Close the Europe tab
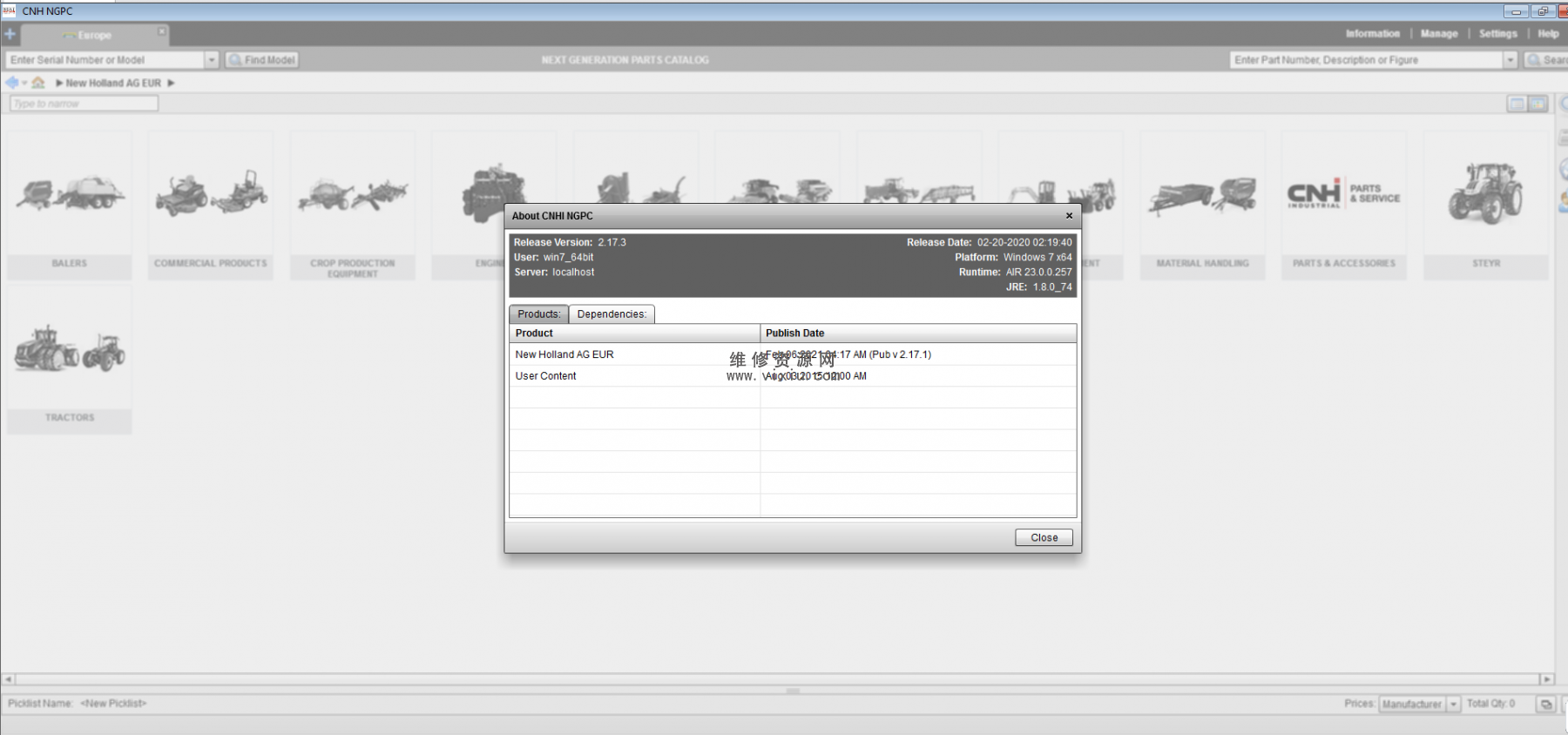 161,31
